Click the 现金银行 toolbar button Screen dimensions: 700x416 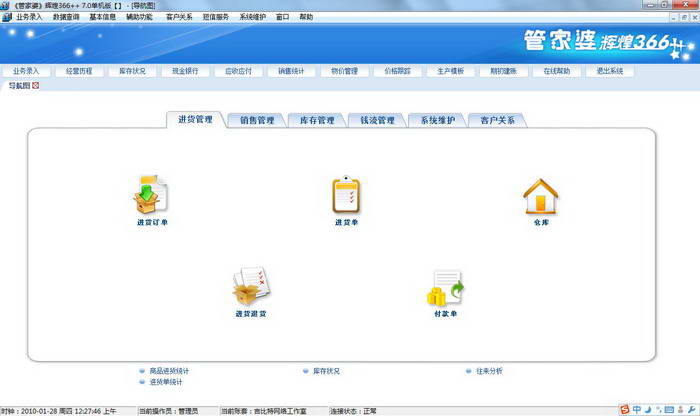185,71
